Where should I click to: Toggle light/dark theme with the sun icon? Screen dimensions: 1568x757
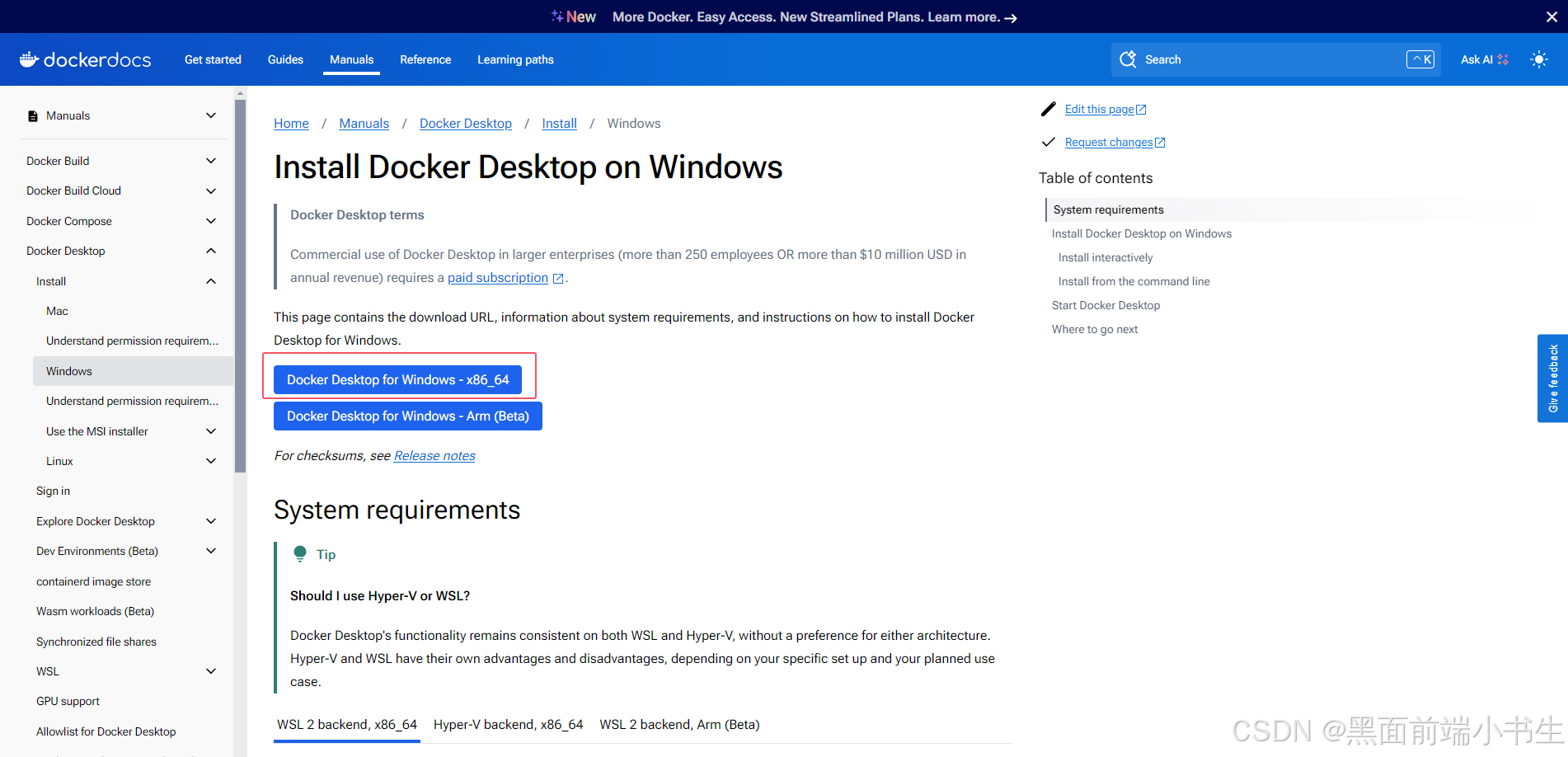click(x=1538, y=59)
